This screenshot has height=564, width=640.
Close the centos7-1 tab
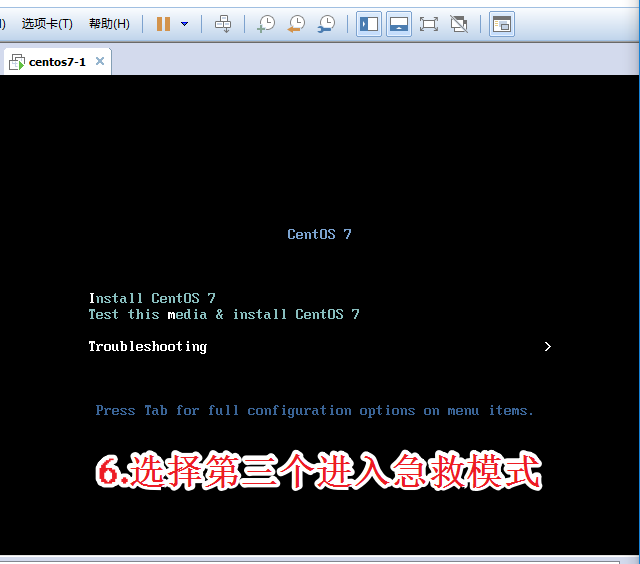click(100, 61)
